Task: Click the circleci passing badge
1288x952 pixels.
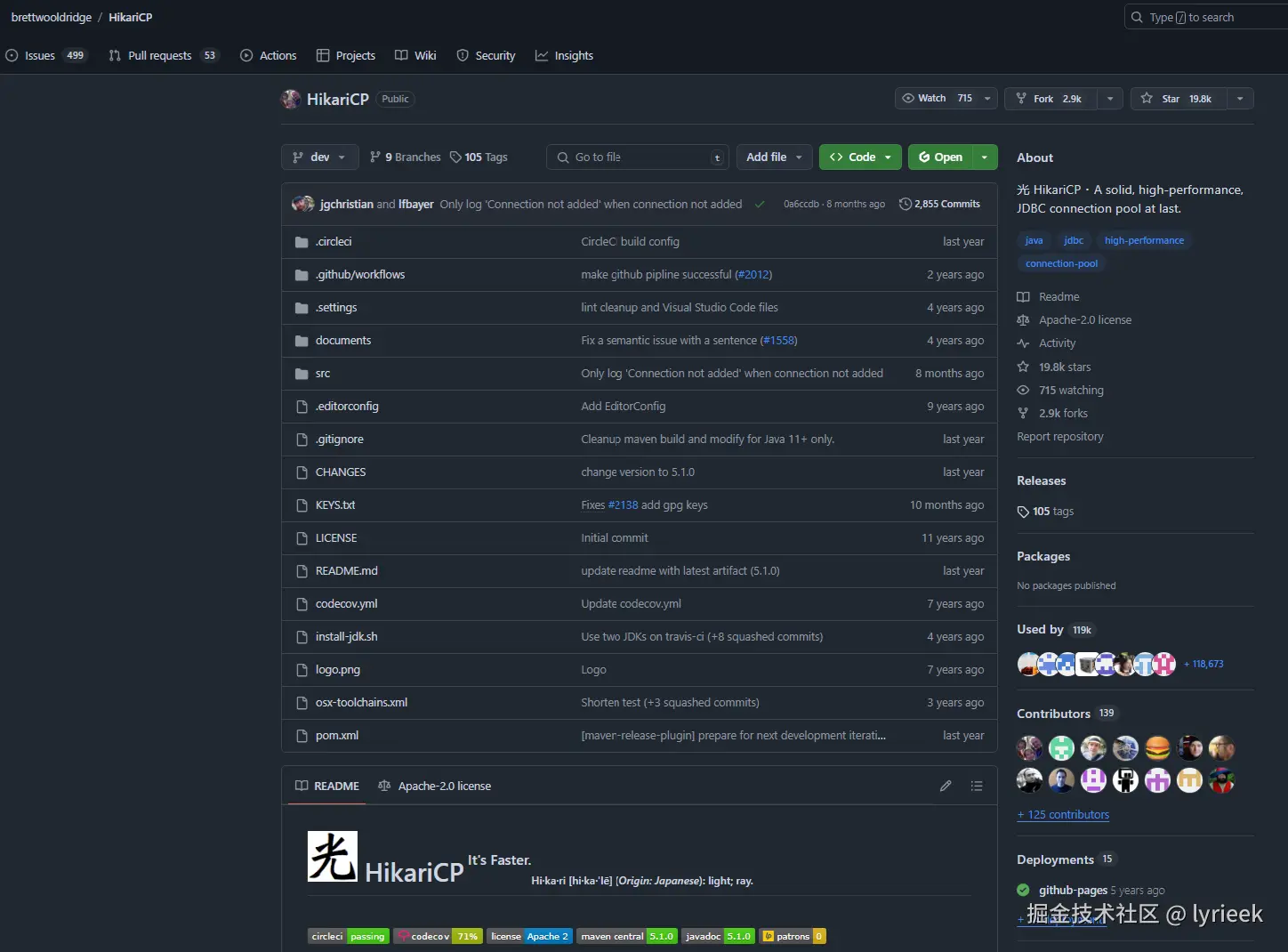Action: pyautogui.click(x=349, y=936)
